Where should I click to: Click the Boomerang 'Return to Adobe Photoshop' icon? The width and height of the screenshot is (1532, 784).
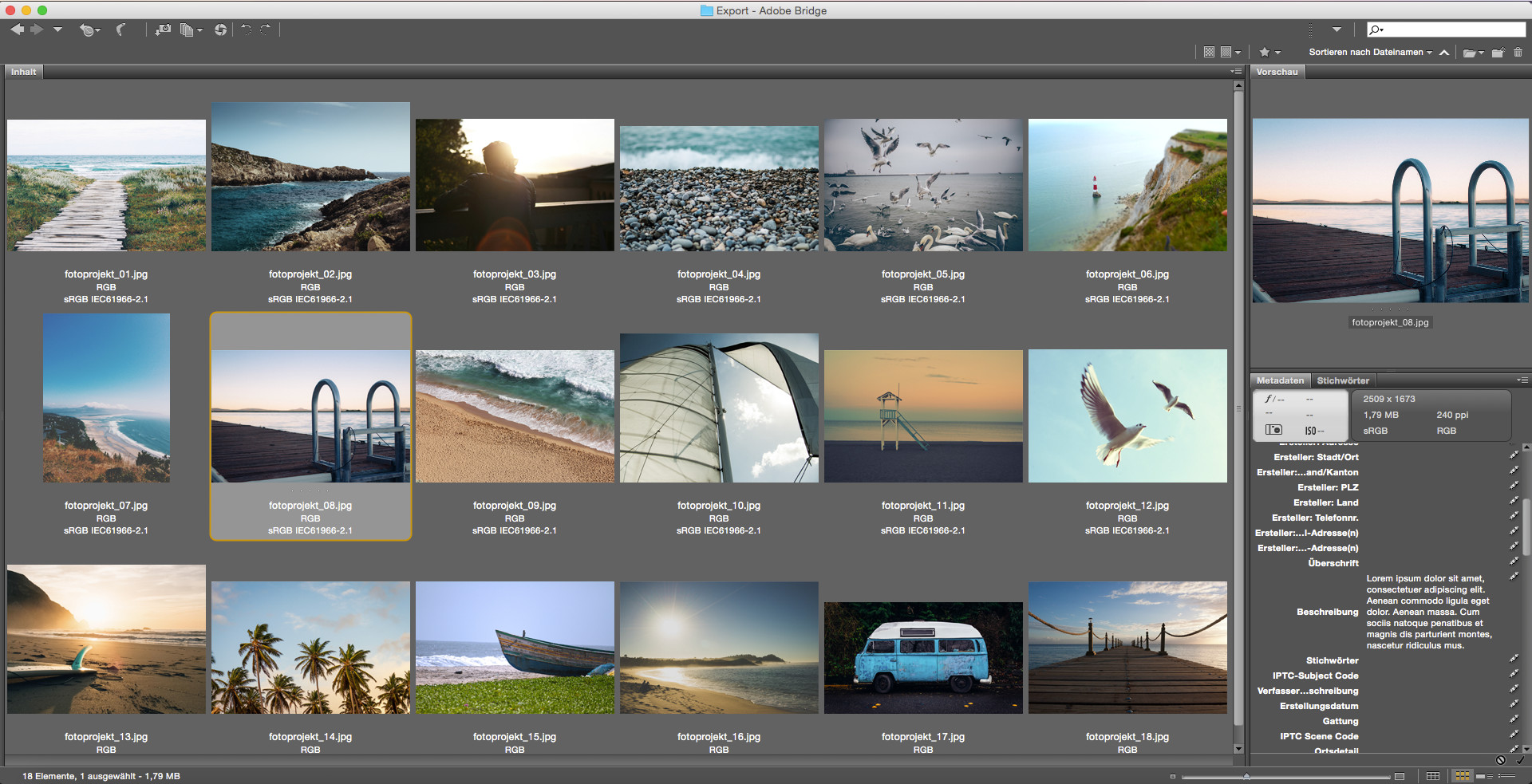[120, 30]
